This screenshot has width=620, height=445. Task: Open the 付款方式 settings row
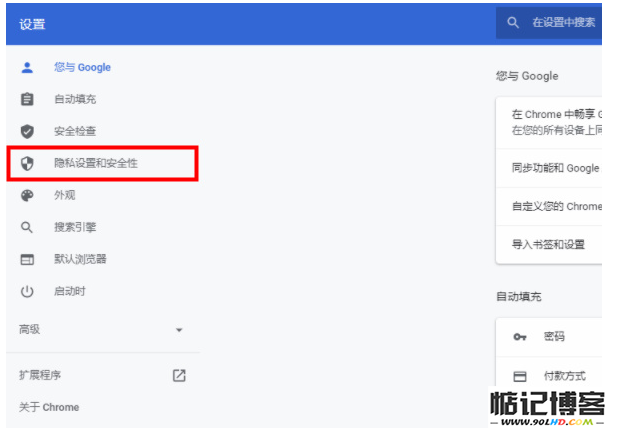pyautogui.click(x=549, y=375)
